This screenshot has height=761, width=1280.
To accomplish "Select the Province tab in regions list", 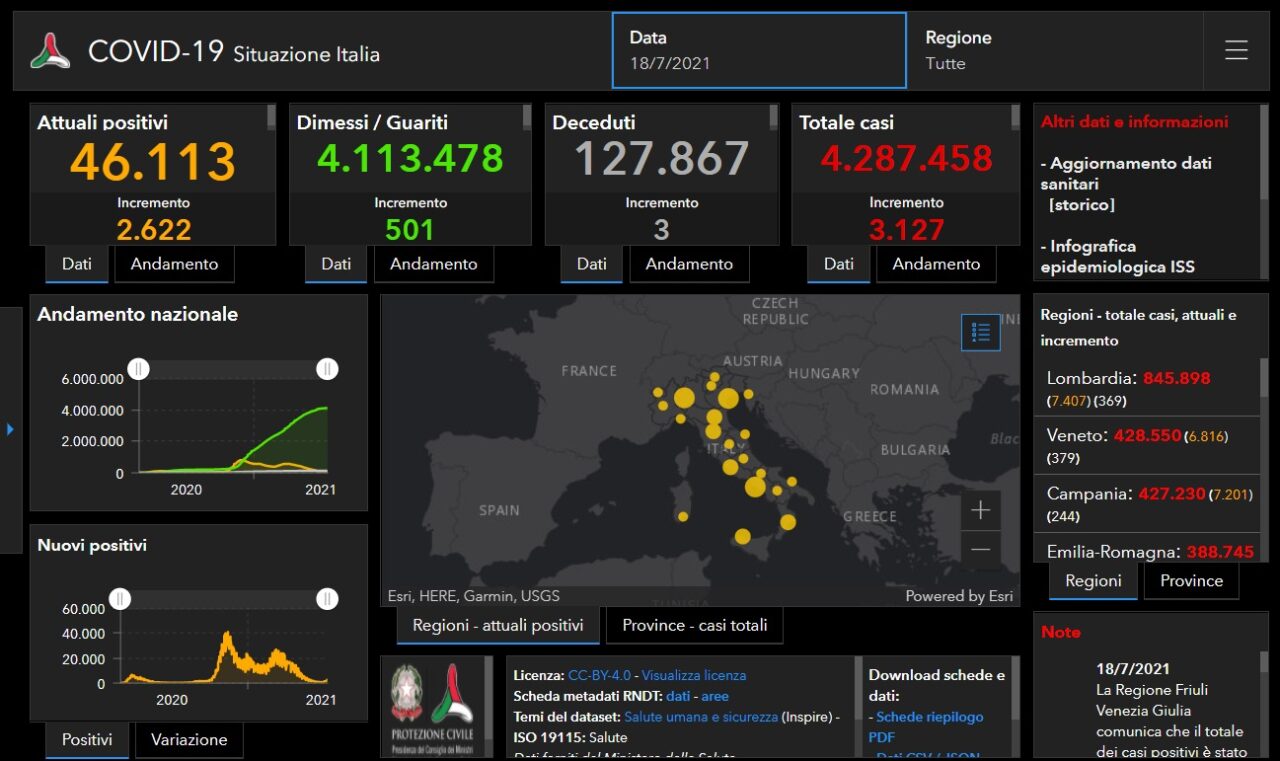I will (x=1191, y=581).
